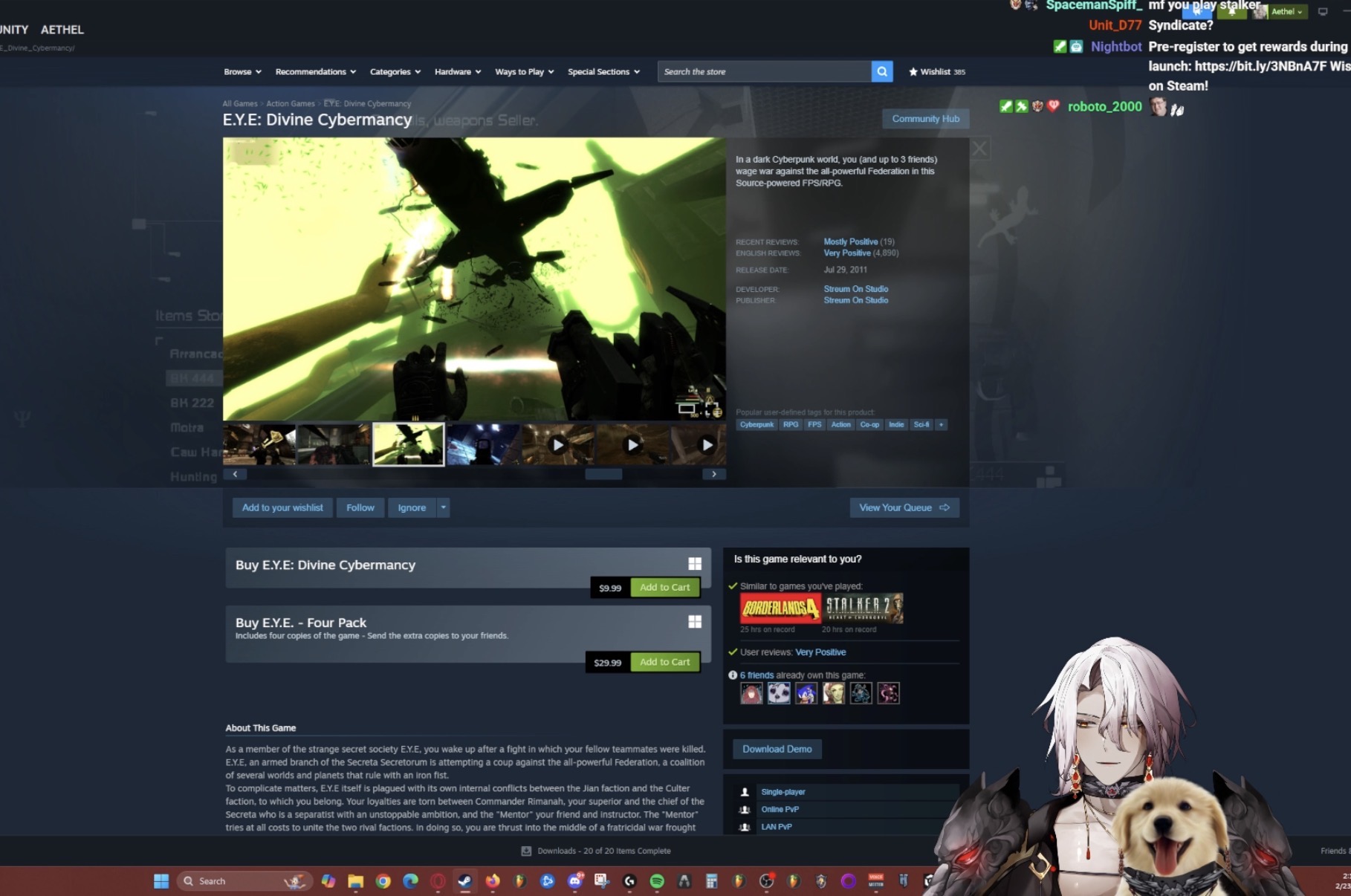Screen dimensions: 1351x896
Task: Open the Windows Start menu
Action: point(161,881)
